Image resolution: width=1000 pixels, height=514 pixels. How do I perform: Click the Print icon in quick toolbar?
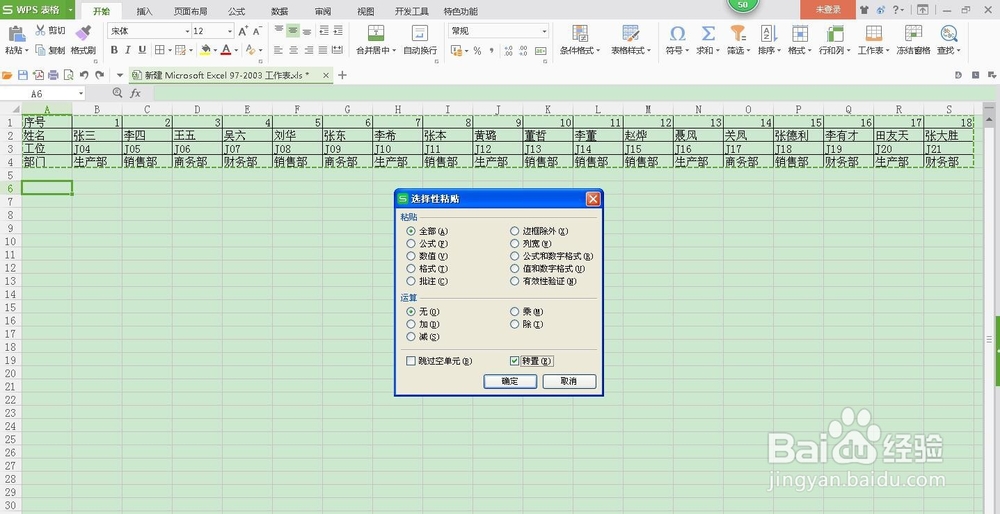point(53,75)
